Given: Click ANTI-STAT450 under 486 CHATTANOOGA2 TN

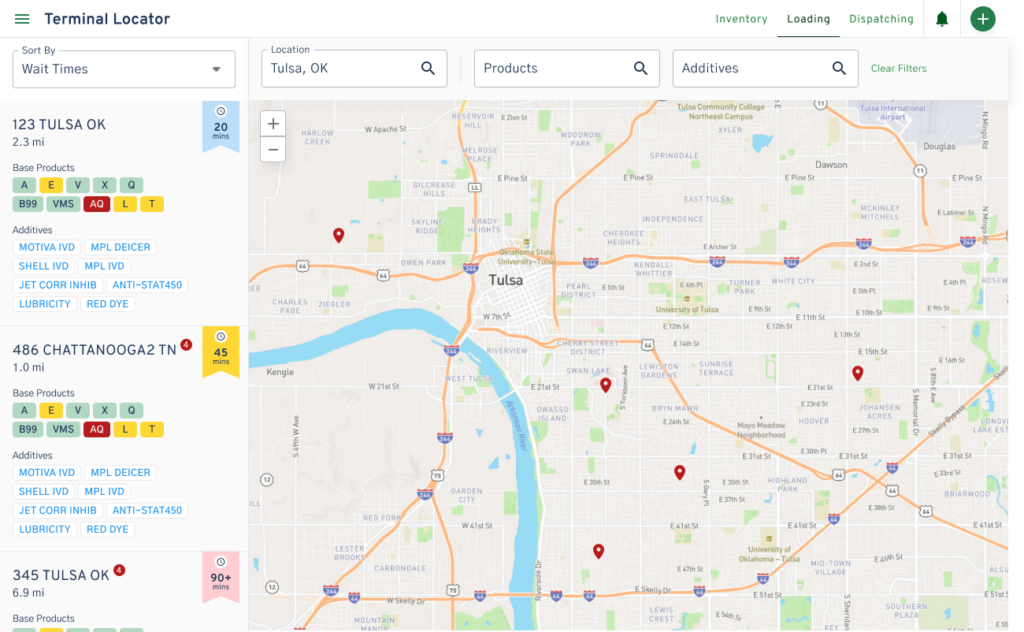Looking at the screenshot, I should 147,510.
